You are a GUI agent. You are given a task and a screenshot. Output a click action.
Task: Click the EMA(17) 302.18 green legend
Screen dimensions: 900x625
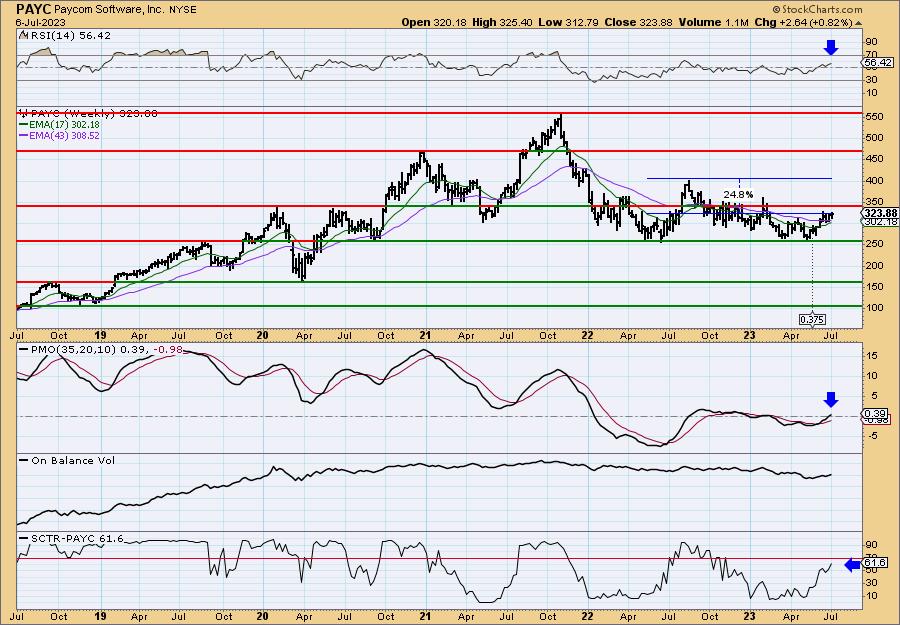click(x=60, y=125)
